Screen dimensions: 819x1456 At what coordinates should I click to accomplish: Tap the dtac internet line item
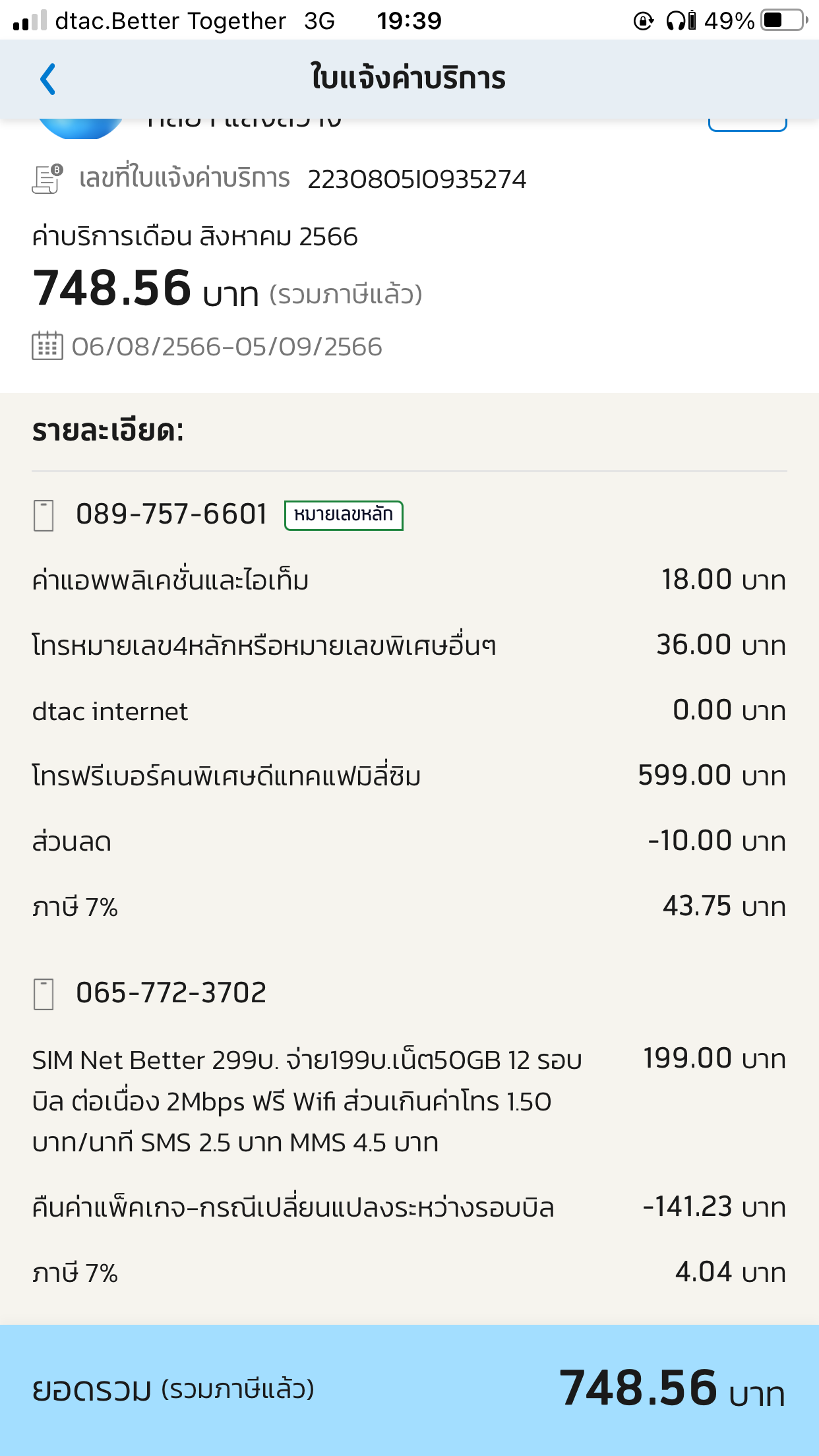[110, 712]
